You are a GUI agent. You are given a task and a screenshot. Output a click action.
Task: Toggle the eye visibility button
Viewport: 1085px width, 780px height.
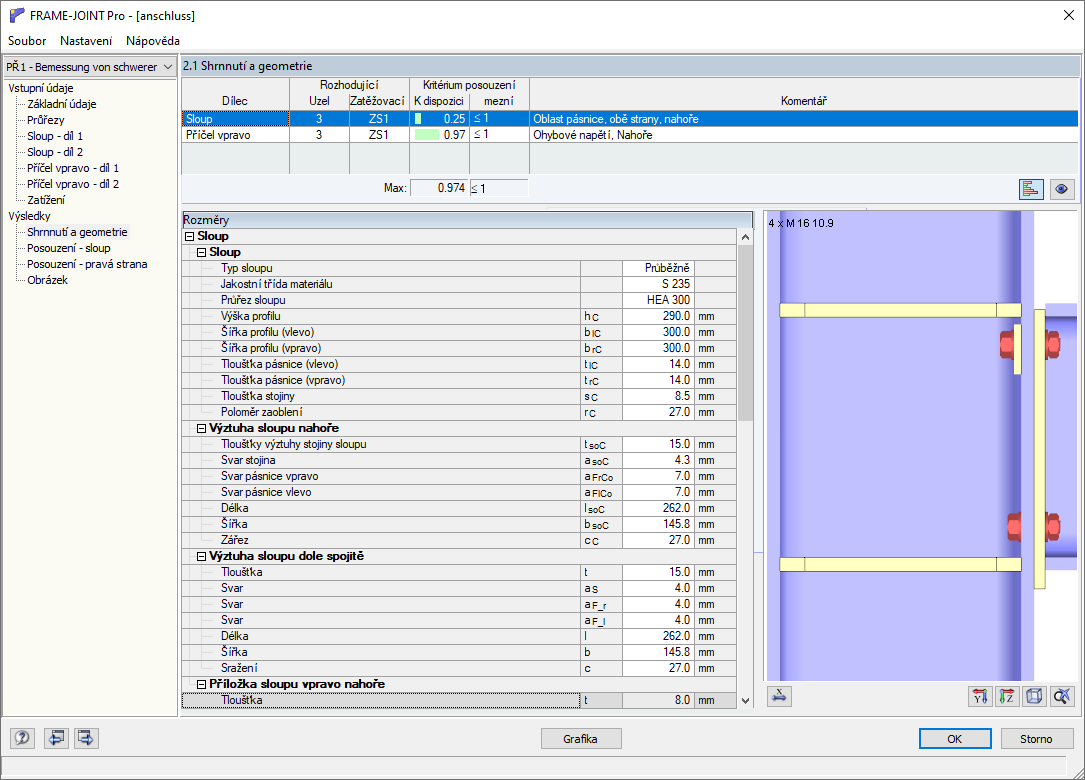(1061, 189)
